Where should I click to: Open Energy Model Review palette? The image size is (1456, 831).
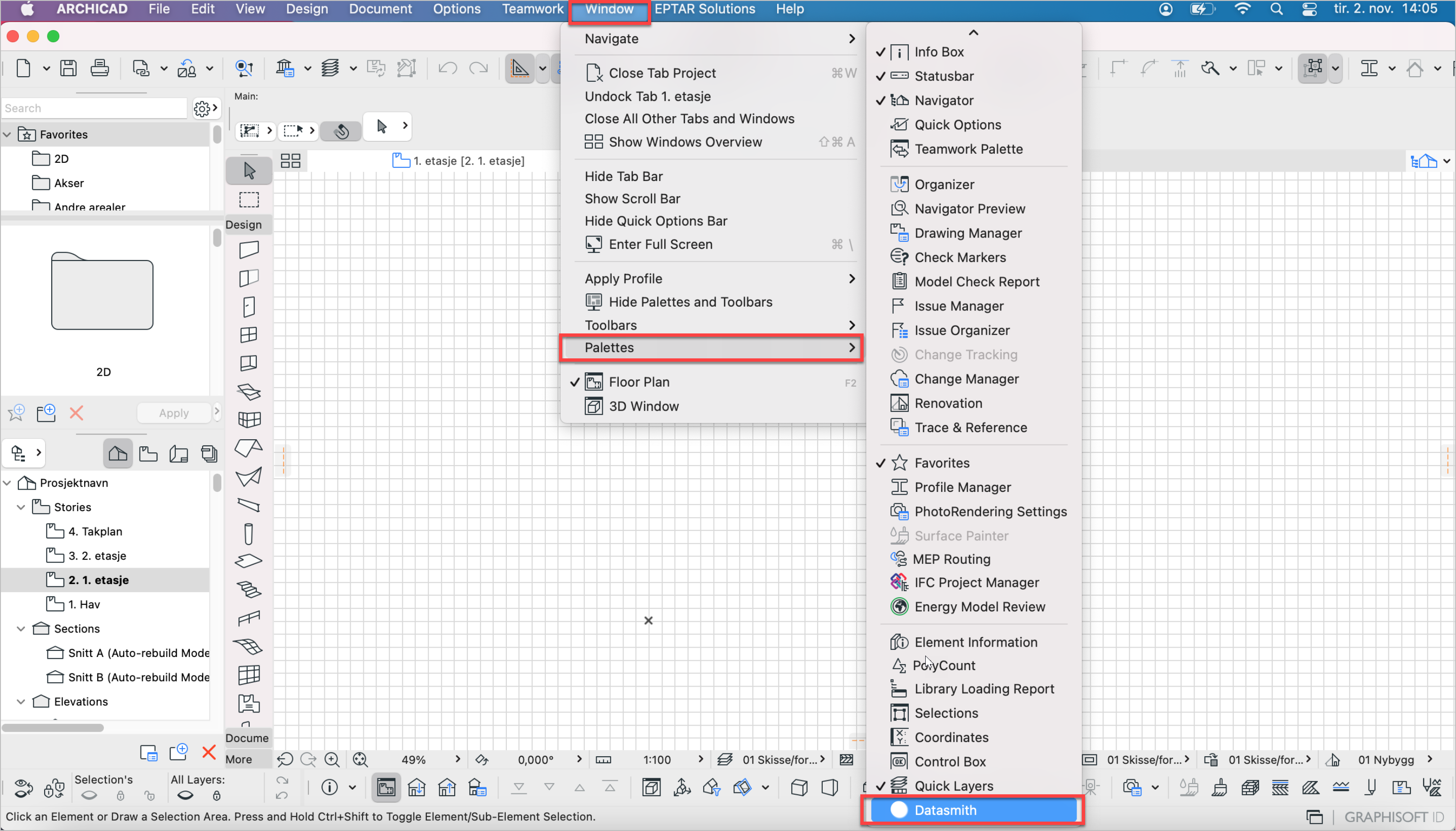point(980,607)
